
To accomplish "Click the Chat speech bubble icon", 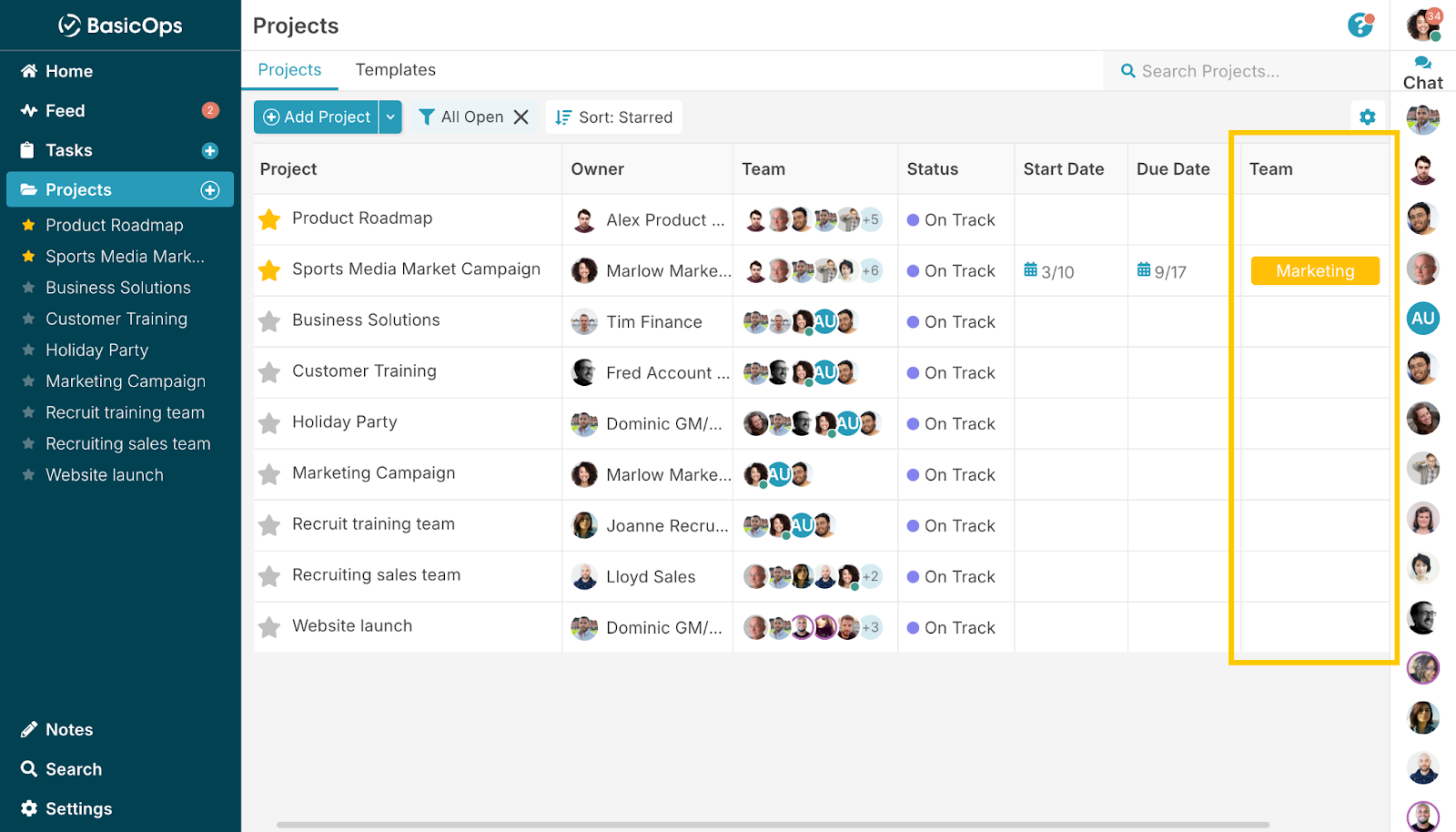I will 1422,64.
